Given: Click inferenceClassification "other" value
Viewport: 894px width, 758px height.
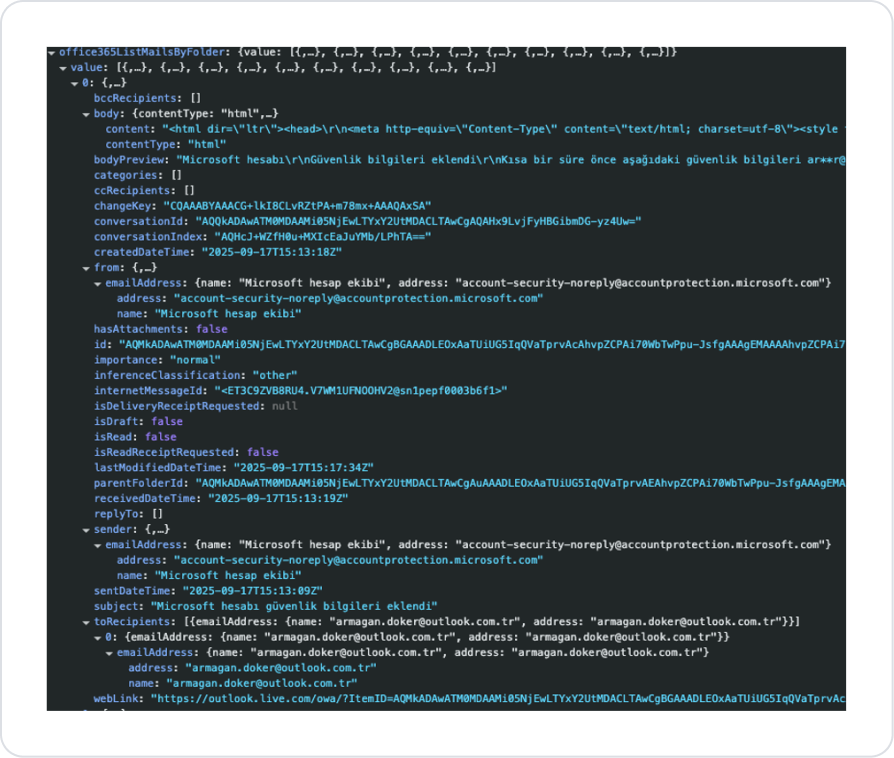Looking at the screenshot, I should pyautogui.click(x=275, y=375).
